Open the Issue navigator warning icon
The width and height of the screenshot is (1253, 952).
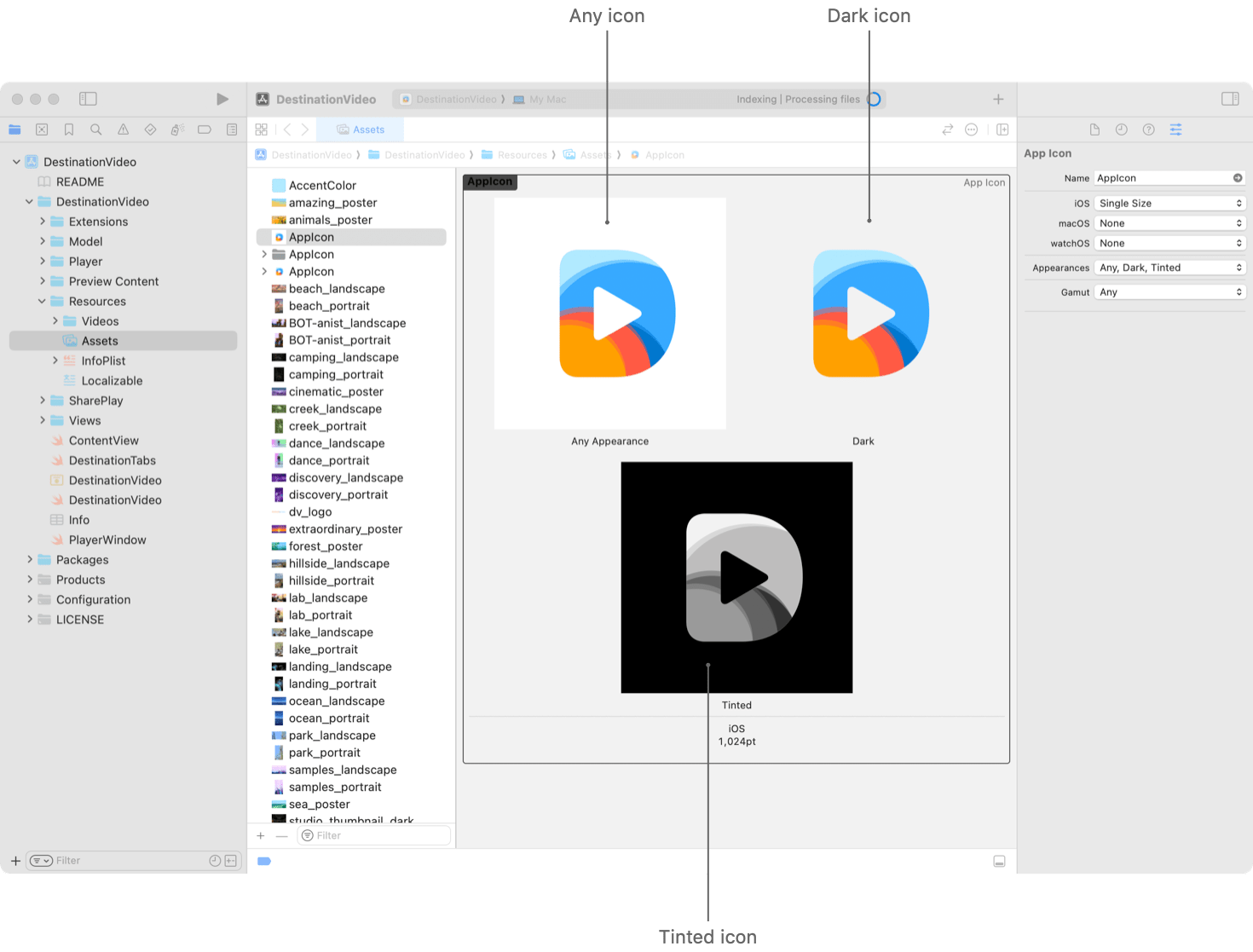click(x=124, y=130)
